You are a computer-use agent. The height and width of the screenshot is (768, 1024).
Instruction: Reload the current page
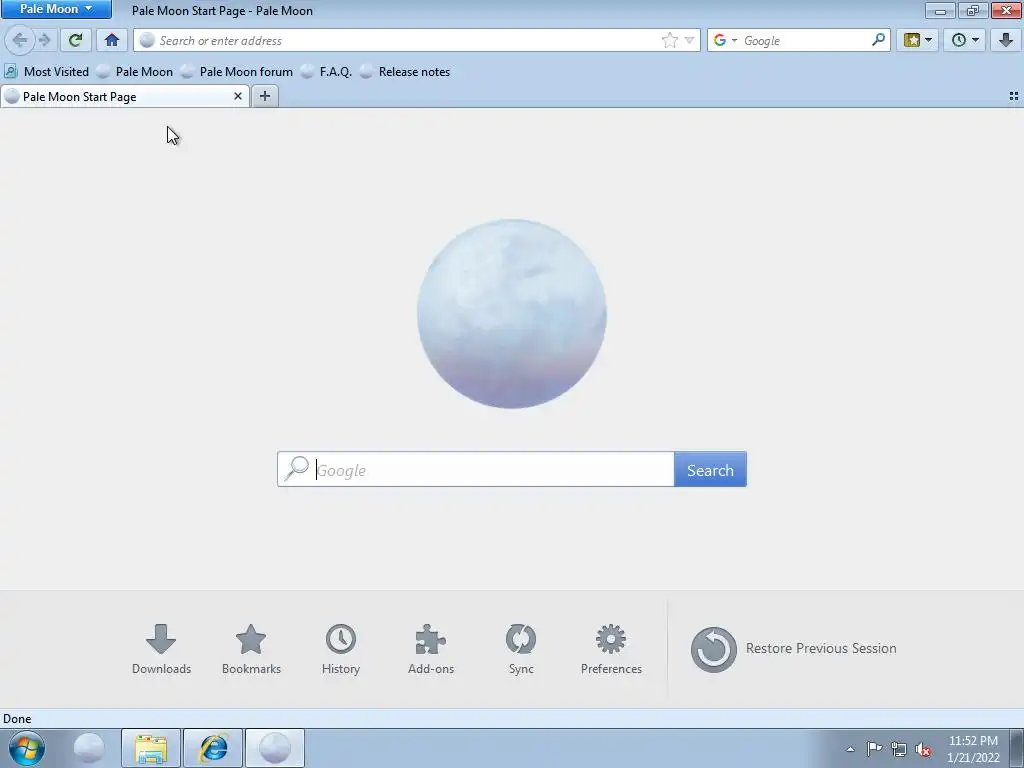click(x=76, y=40)
